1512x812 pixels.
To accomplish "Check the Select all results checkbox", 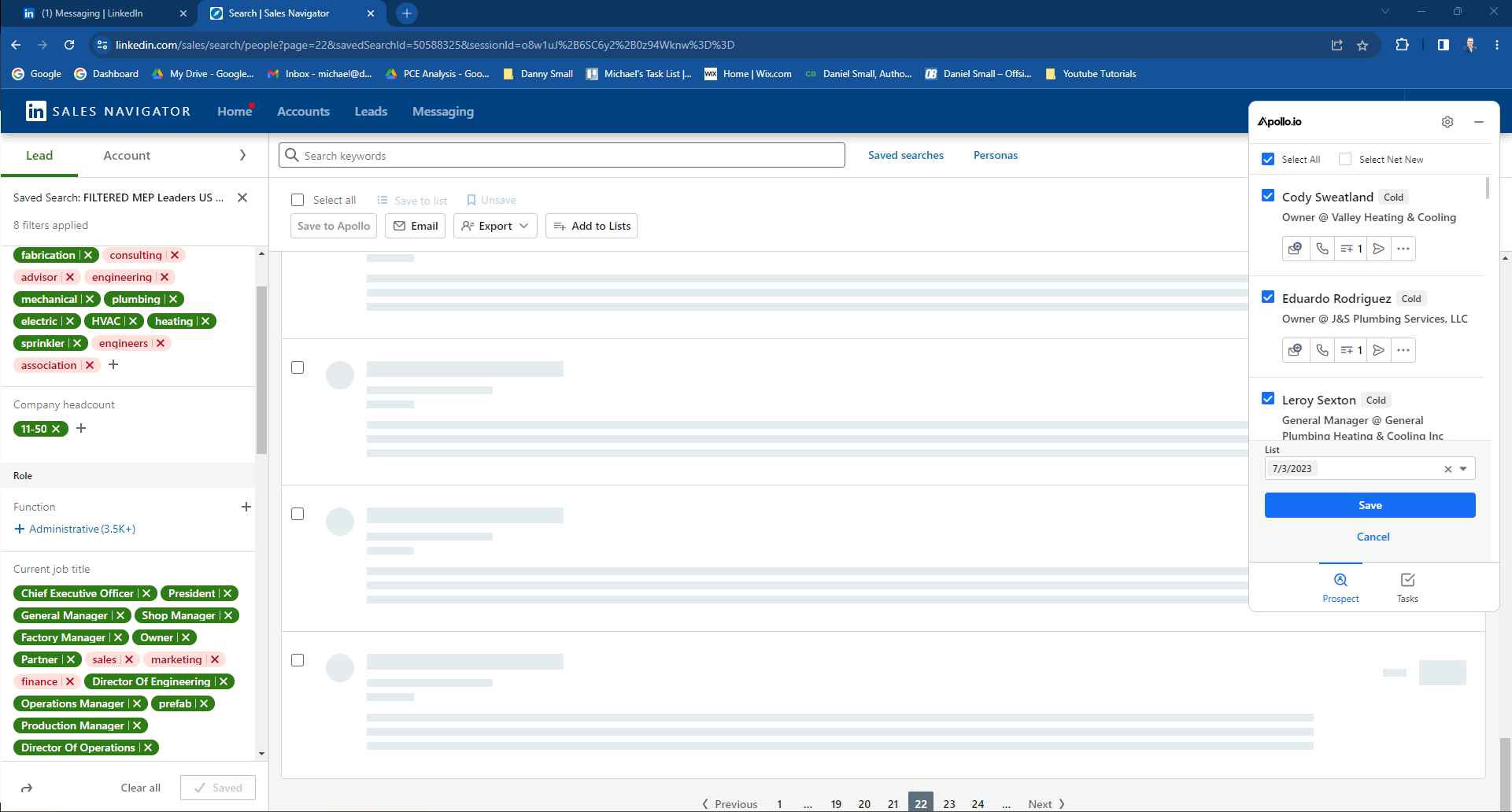I will coord(298,200).
